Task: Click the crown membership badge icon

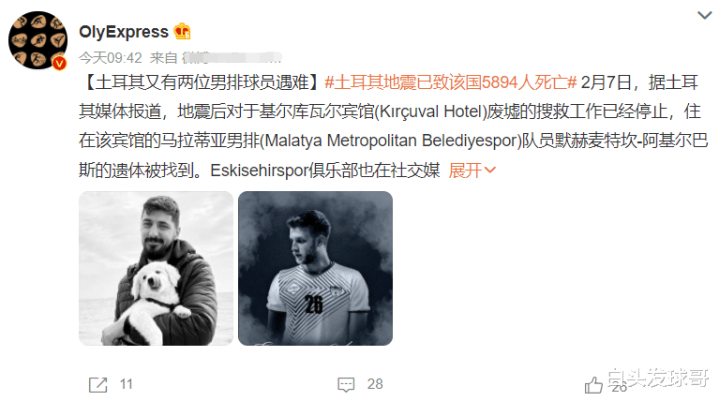Action: 182,31
